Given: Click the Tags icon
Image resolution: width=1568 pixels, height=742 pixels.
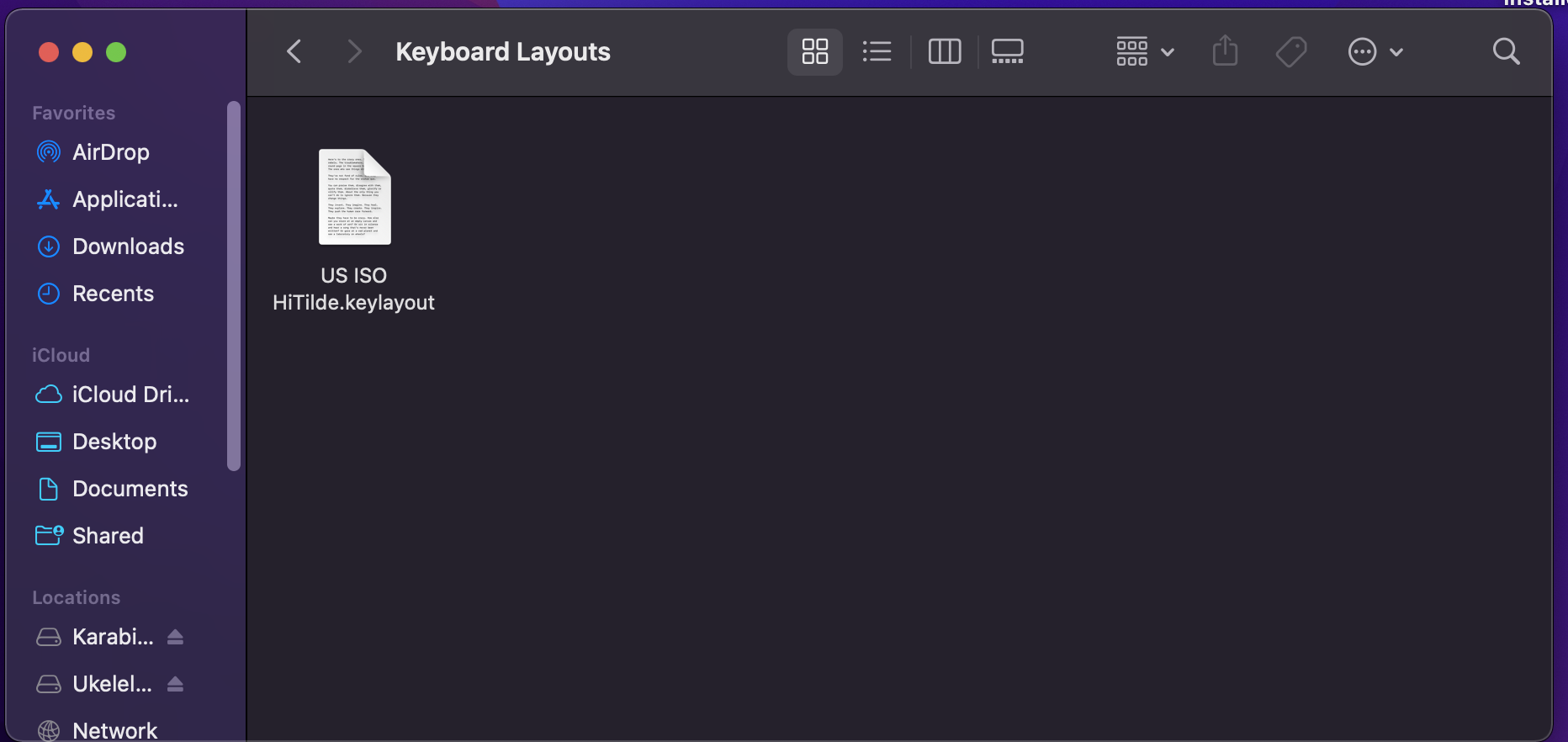Looking at the screenshot, I should 1290,52.
